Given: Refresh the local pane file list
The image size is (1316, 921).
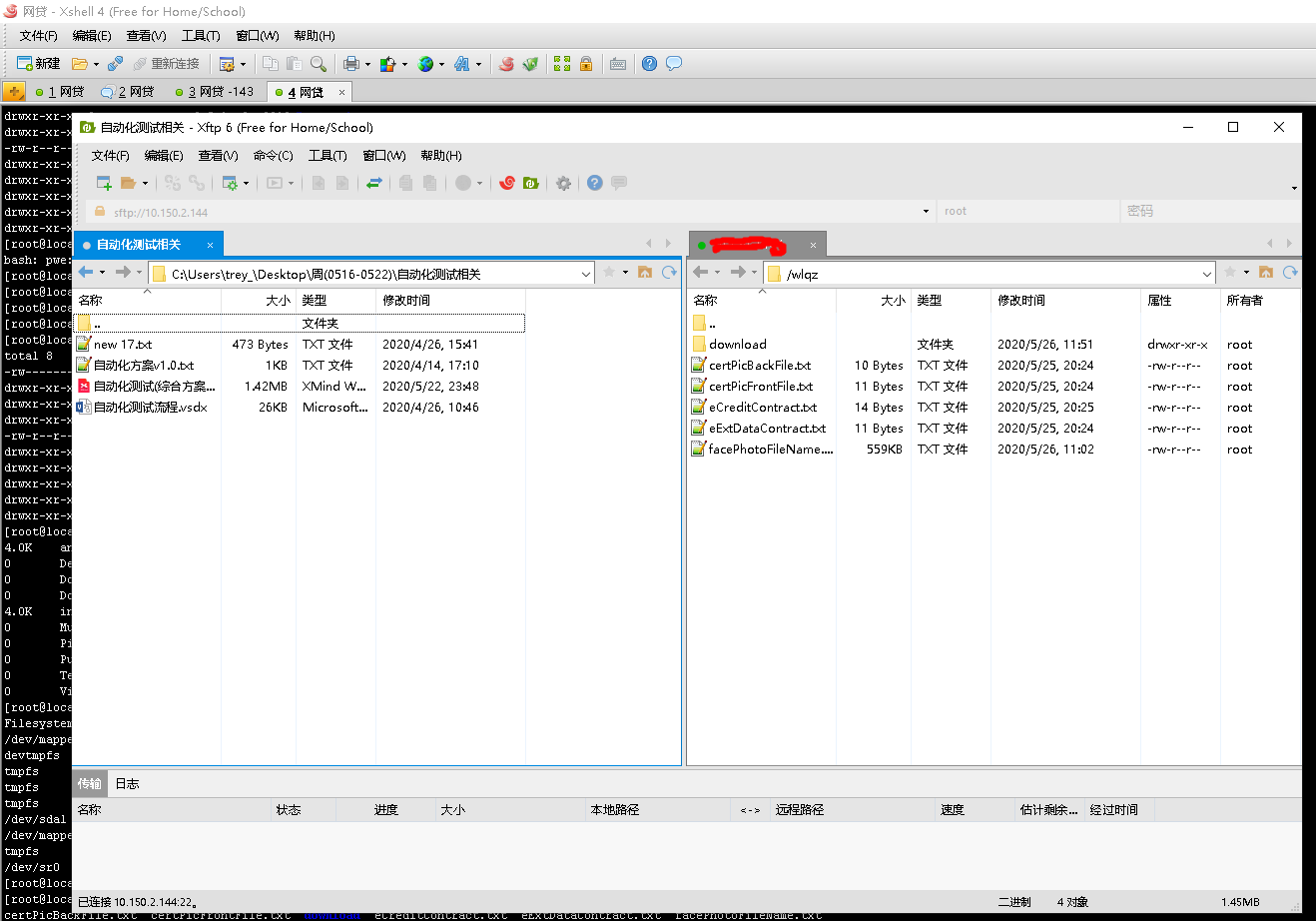Looking at the screenshot, I should (x=669, y=272).
